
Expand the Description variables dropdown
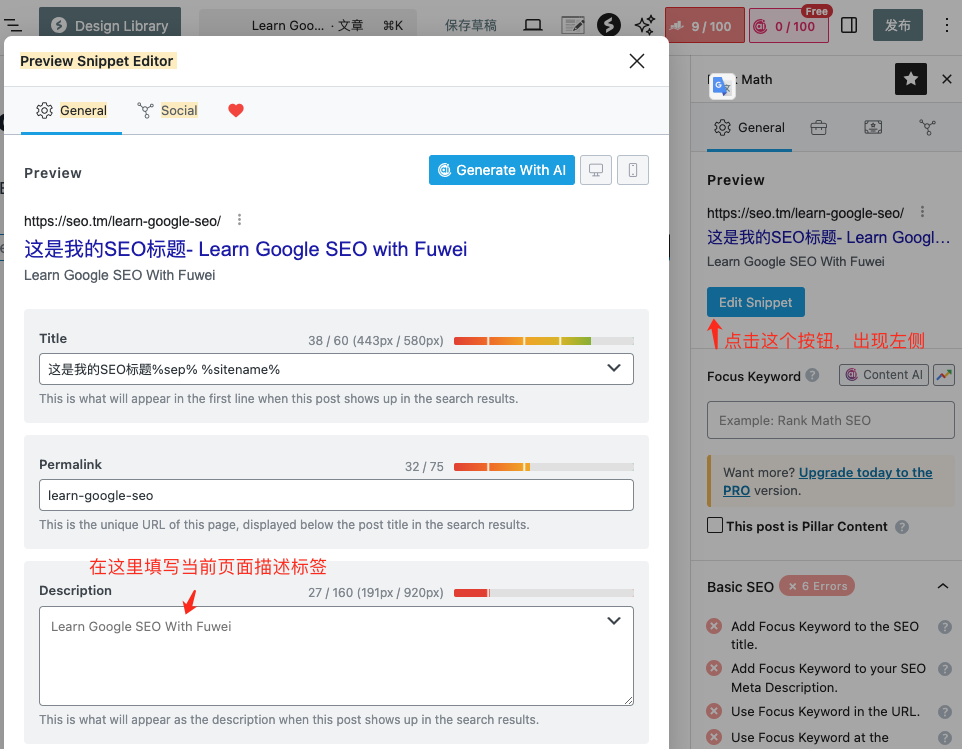click(x=614, y=620)
